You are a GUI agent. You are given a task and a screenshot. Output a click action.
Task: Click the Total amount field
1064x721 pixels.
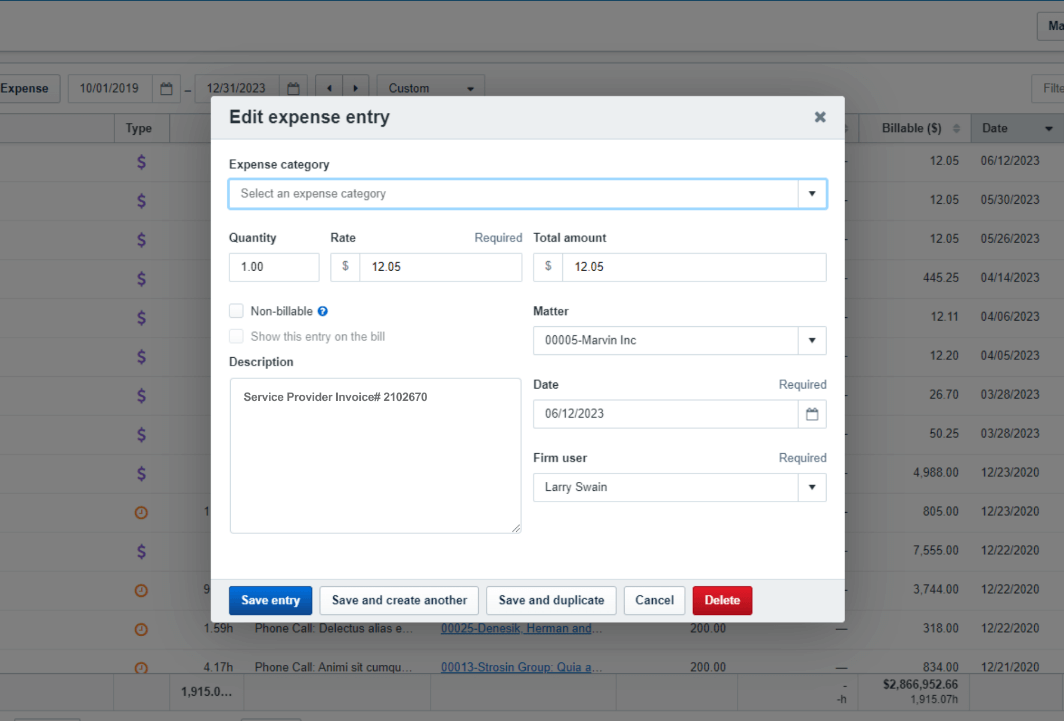click(x=694, y=267)
